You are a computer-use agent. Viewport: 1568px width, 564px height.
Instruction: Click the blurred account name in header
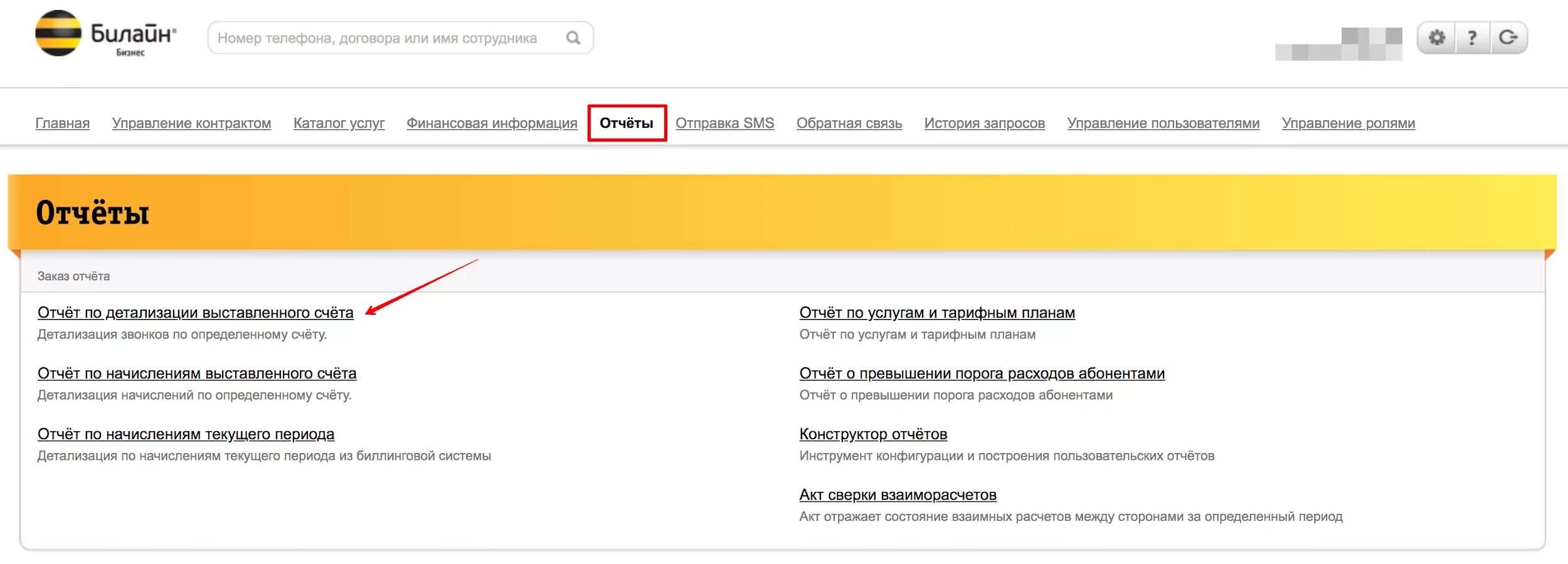(1338, 44)
